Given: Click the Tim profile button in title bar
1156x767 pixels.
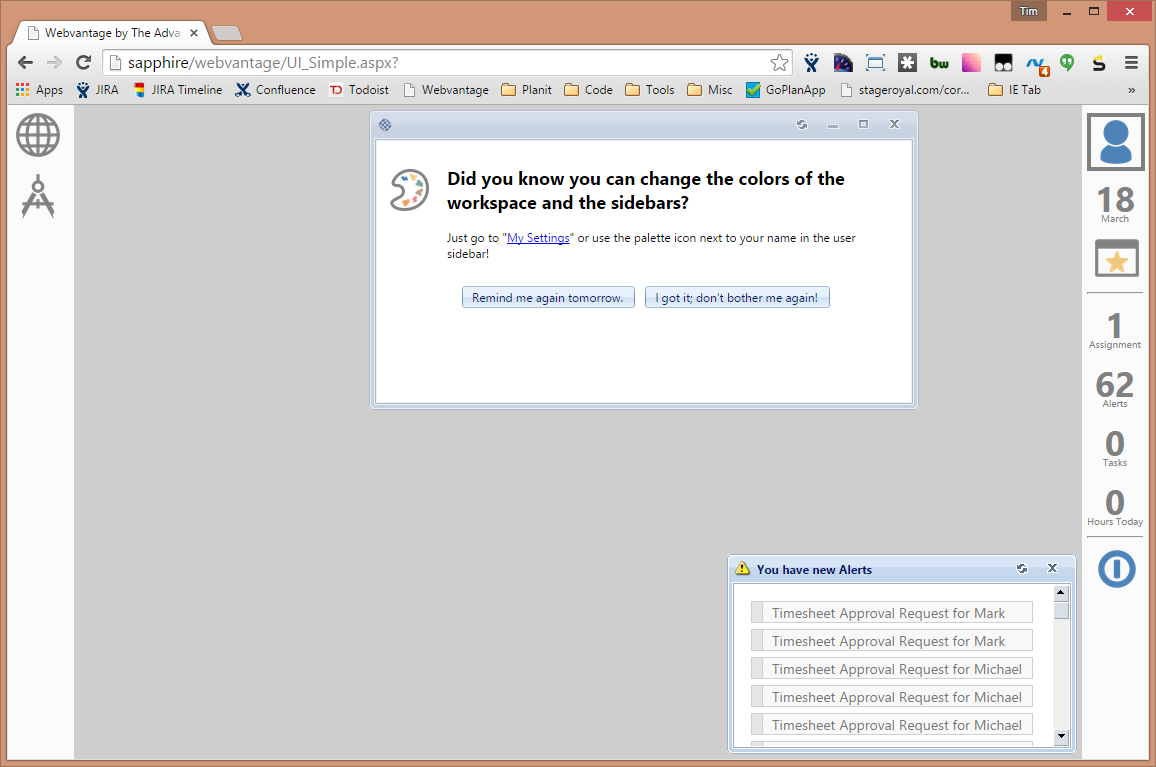Looking at the screenshot, I should coord(1028,11).
